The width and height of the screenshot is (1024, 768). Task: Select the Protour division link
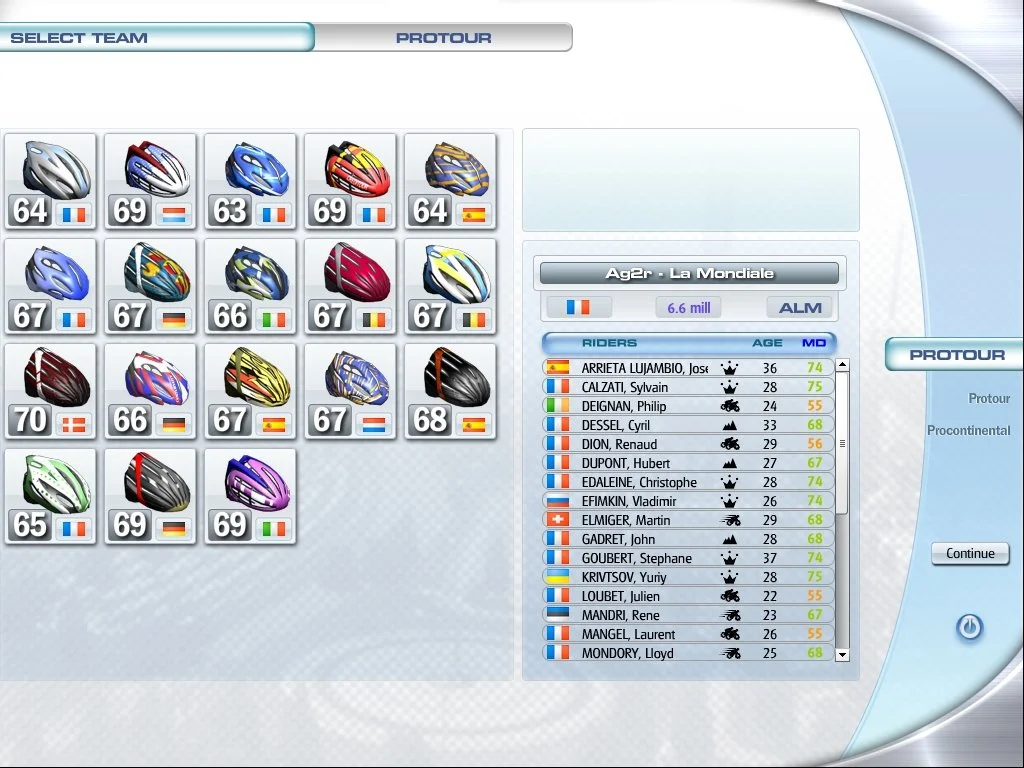click(988, 397)
